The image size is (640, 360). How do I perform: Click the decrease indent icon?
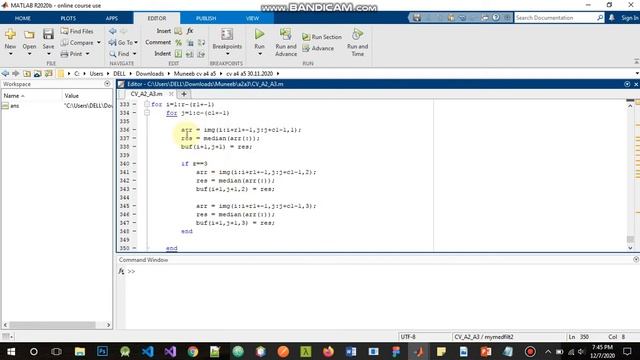201,54
